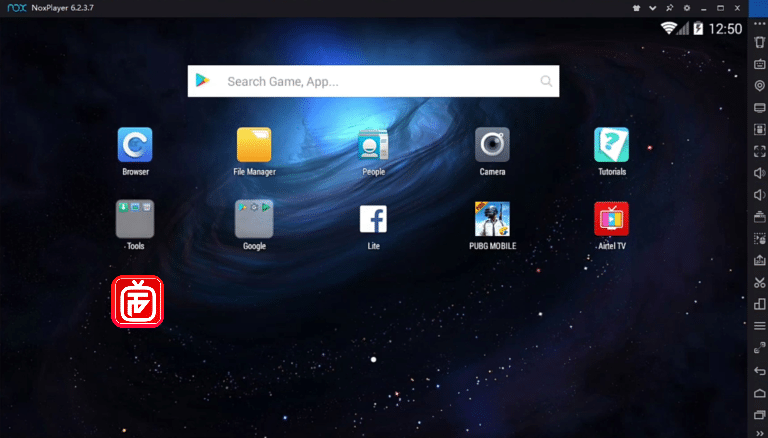The image size is (768, 438).
Task: Open NoxPlayer system settings gear
Action: pos(687,8)
